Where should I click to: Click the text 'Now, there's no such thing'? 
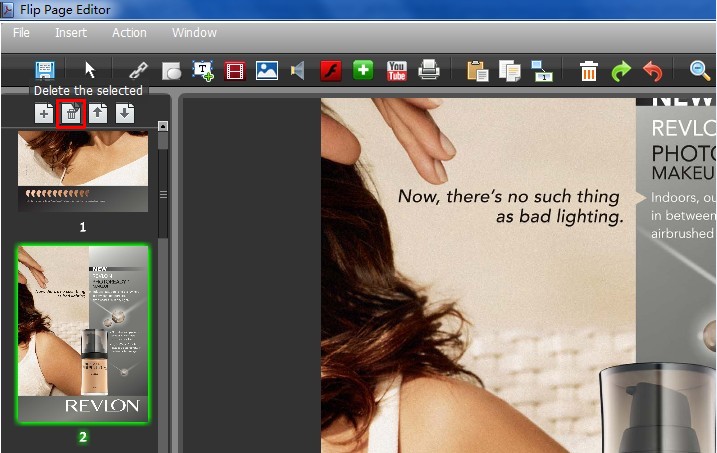coord(508,197)
